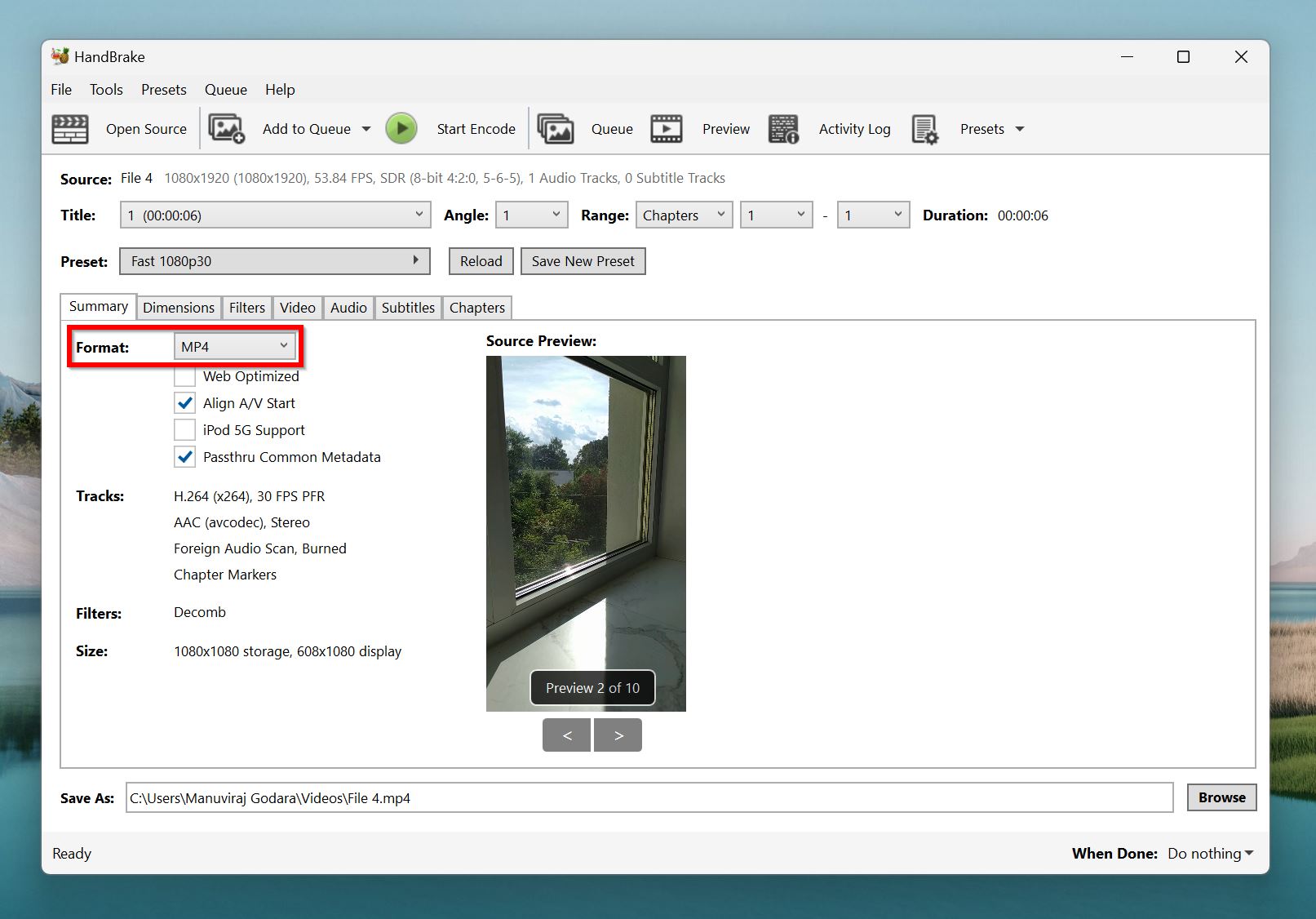Enable iPod 5G Support
Viewport: 1316px width, 919px height.
pyautogui.click(x=184, y=429)
